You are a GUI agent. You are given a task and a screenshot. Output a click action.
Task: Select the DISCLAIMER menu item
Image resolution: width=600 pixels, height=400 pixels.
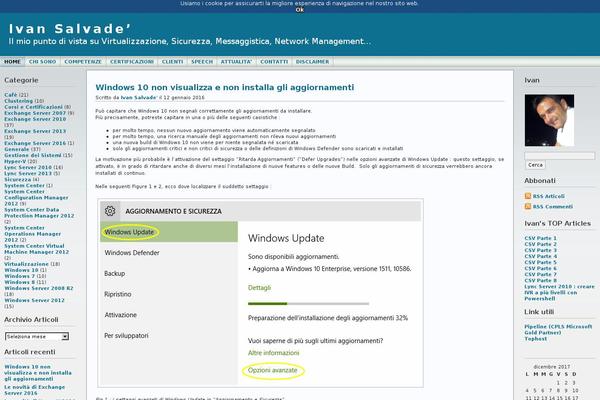pyautogui.click(x=313, y=62)
